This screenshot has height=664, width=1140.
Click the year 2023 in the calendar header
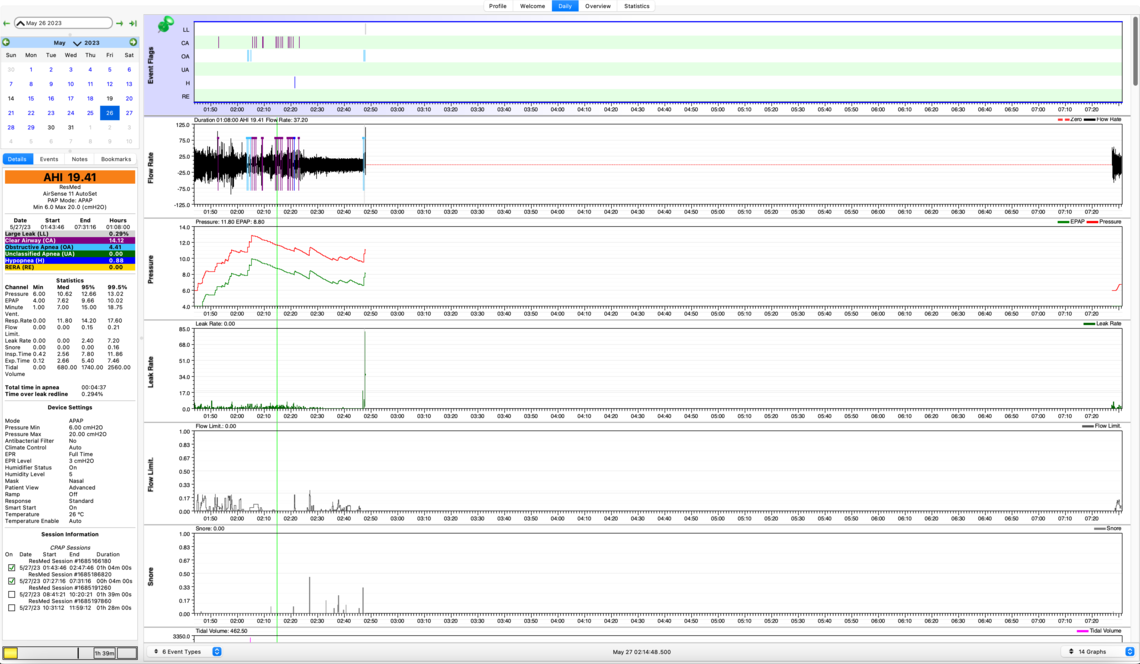(x=92, y=43)
